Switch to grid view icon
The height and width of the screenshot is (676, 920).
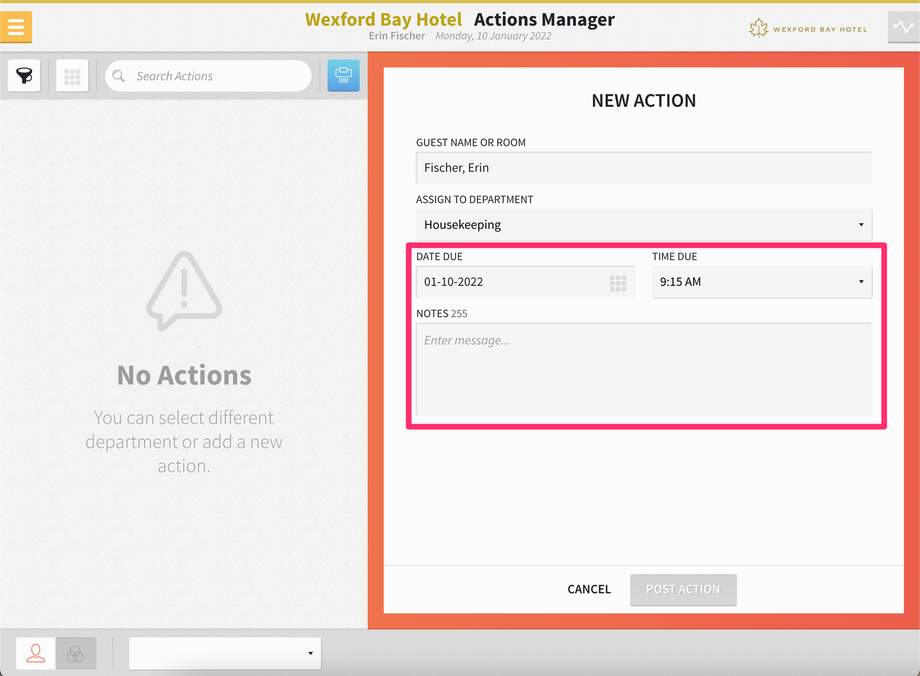72,76
